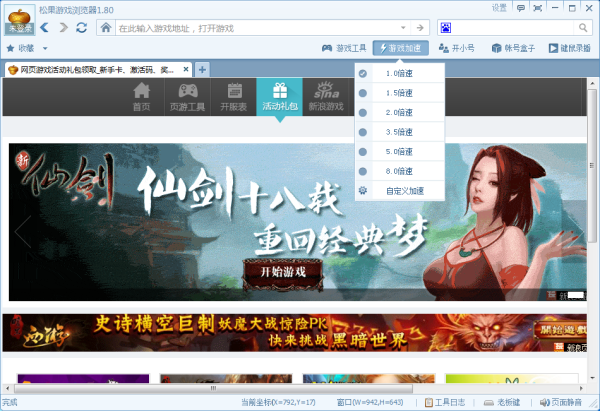
Task: Open the 游戏工具 game tools
Action: (344, 47)
